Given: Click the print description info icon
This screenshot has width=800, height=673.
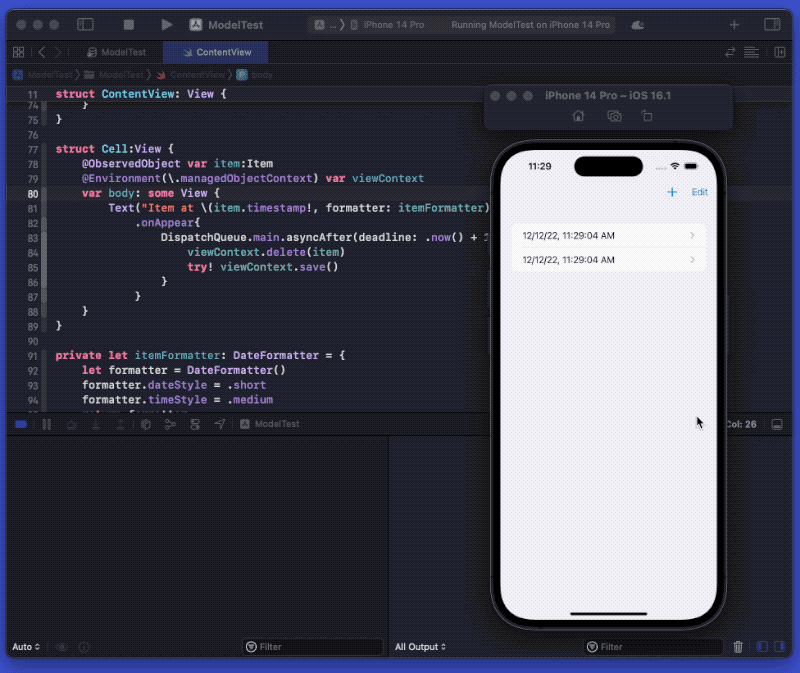Looking at the screenshot, I should point(84,647).
